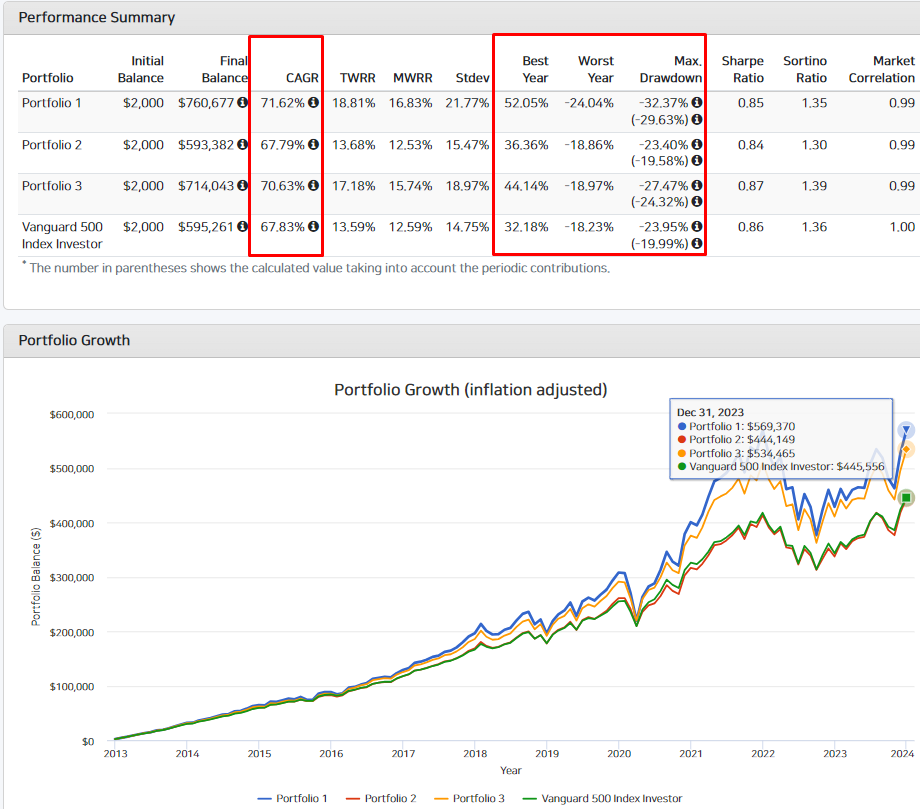Click the Portfolio 3 row label
Viewport: 920px width, 809px height.
(x=52, y=185)
